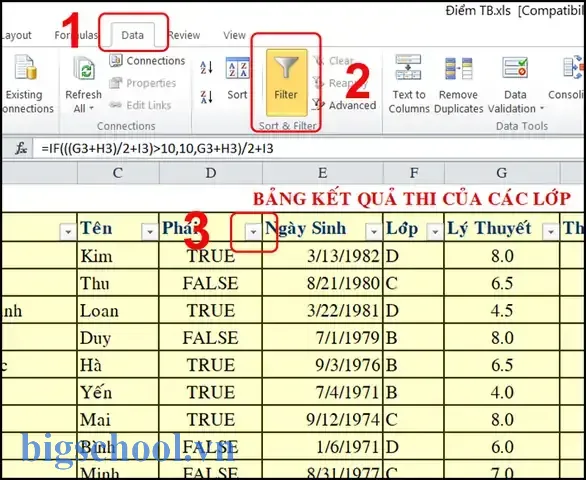This screenshot has width=586, height=480.
Task: Select the date cell 7/4/1971
Action: tap(323, 393)
